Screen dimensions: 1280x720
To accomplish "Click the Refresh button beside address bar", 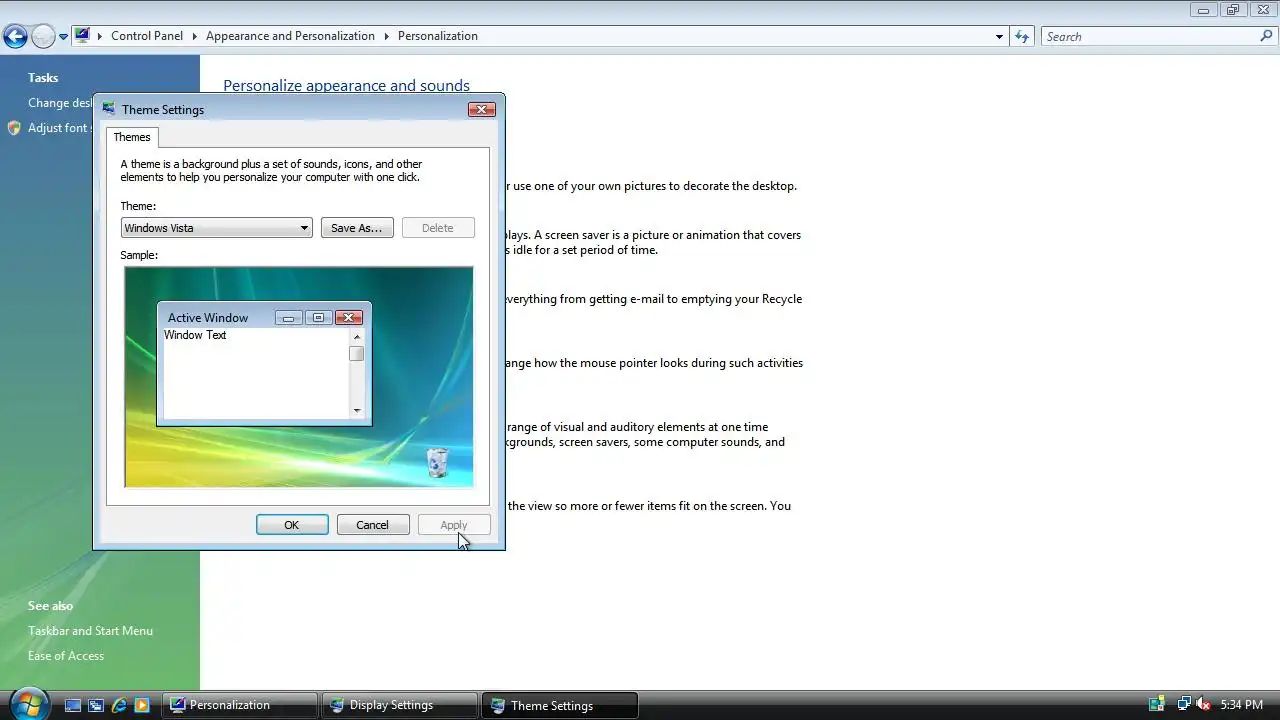I will [x=1022, y=36].
